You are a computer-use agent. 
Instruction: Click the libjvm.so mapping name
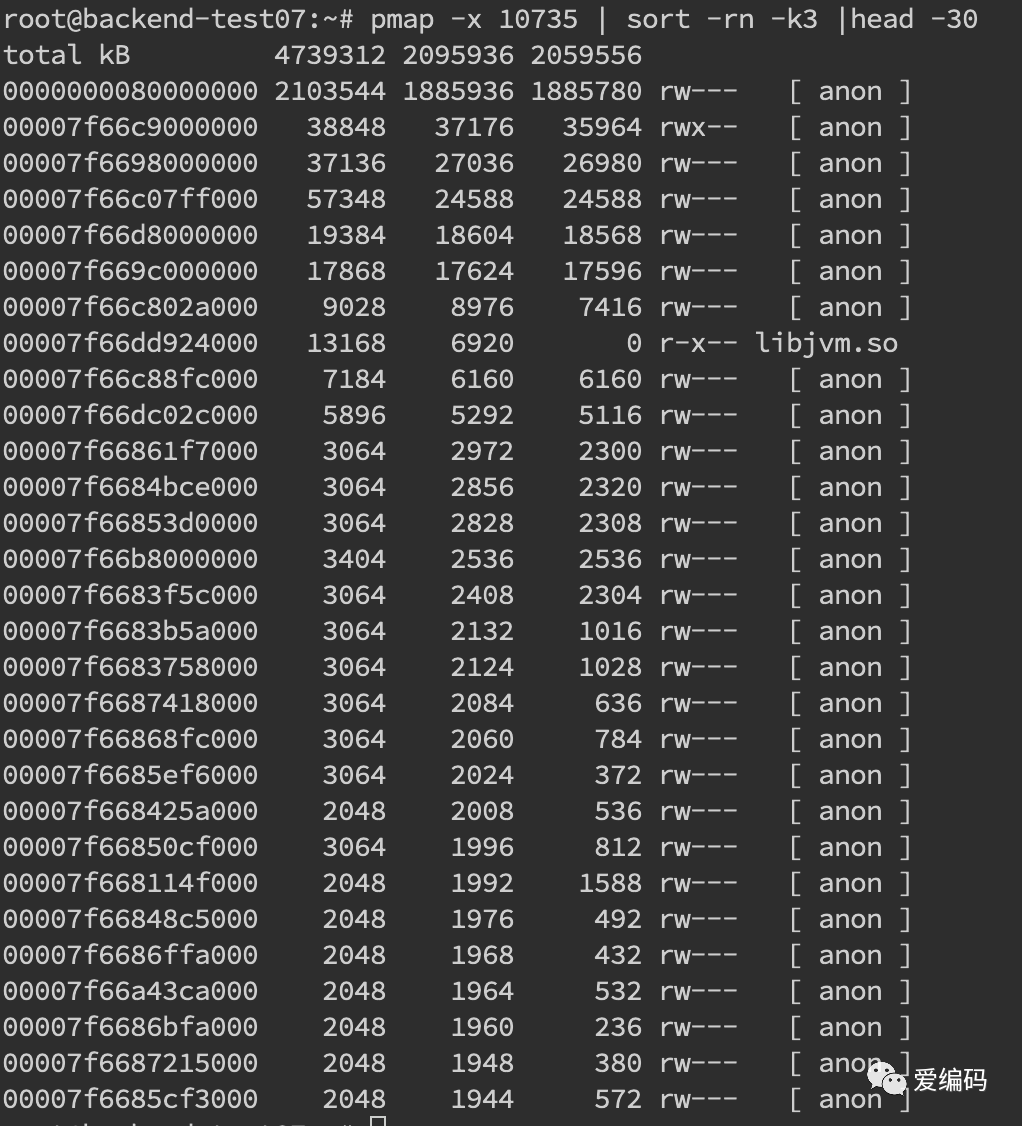(826, 343)
